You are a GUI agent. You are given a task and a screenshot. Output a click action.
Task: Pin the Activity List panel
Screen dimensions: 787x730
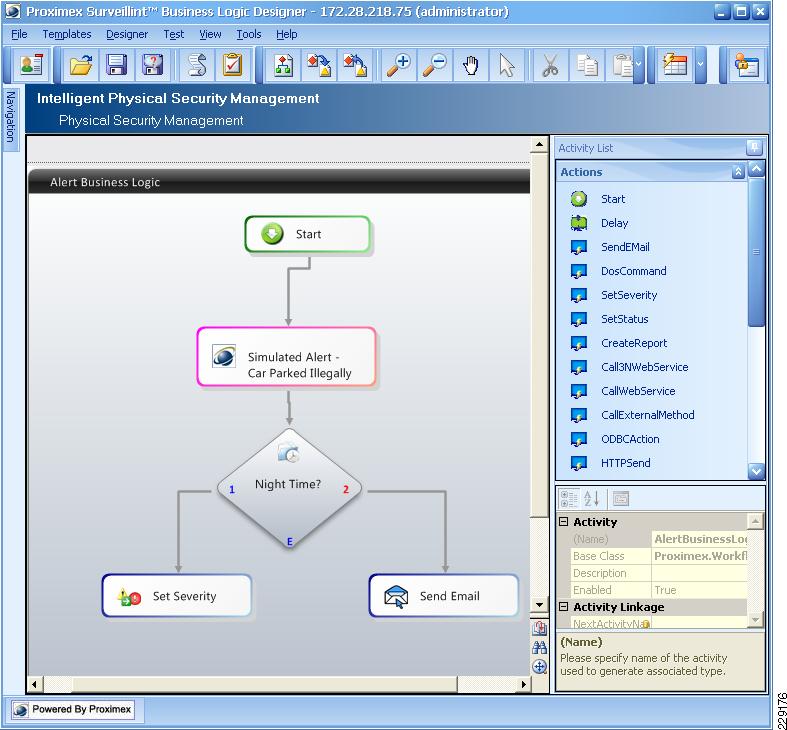pyautogui.click(x=754, y=148)
